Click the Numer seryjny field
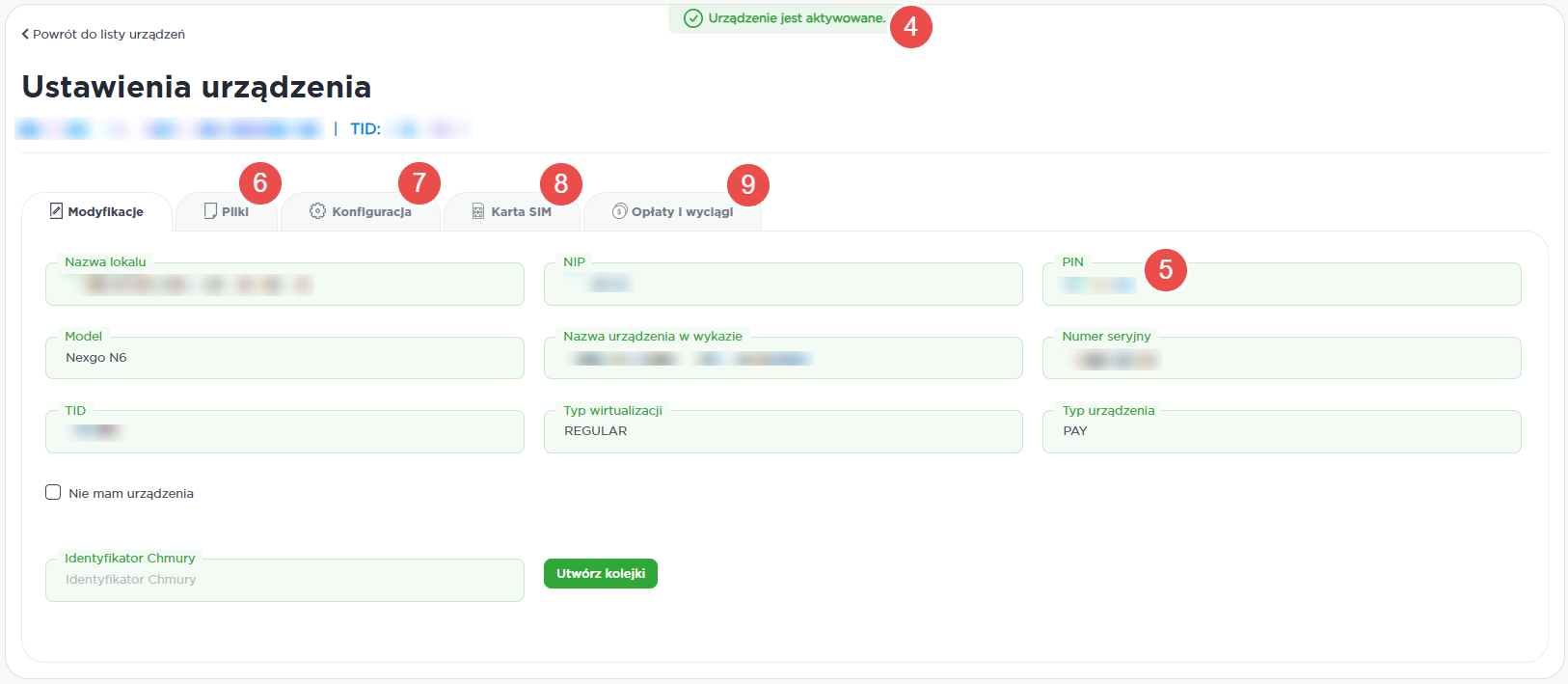1568x684 pixels. tap(1281, 359)
